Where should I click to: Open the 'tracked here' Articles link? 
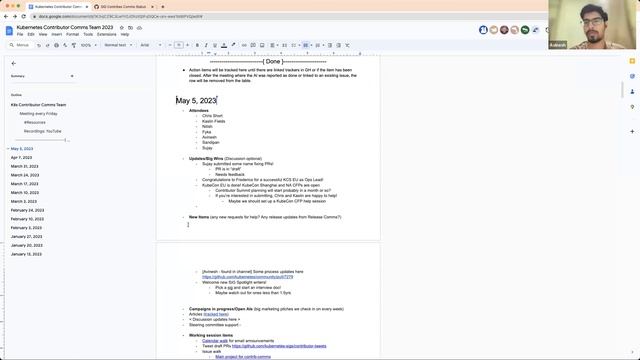[x=216, y=314]
